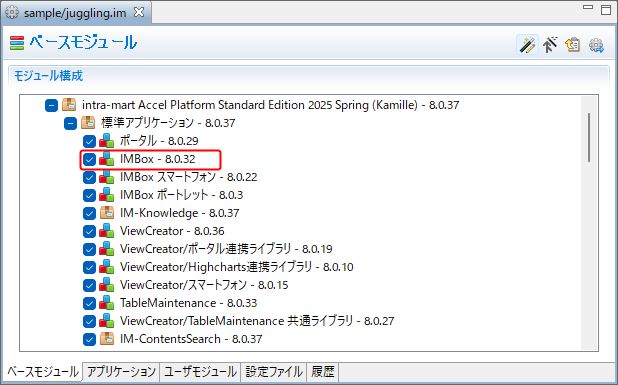Click the gear icon on juggling.im tab
The height and width of the screenshot is (385, 618).
(x=12, y=13)
